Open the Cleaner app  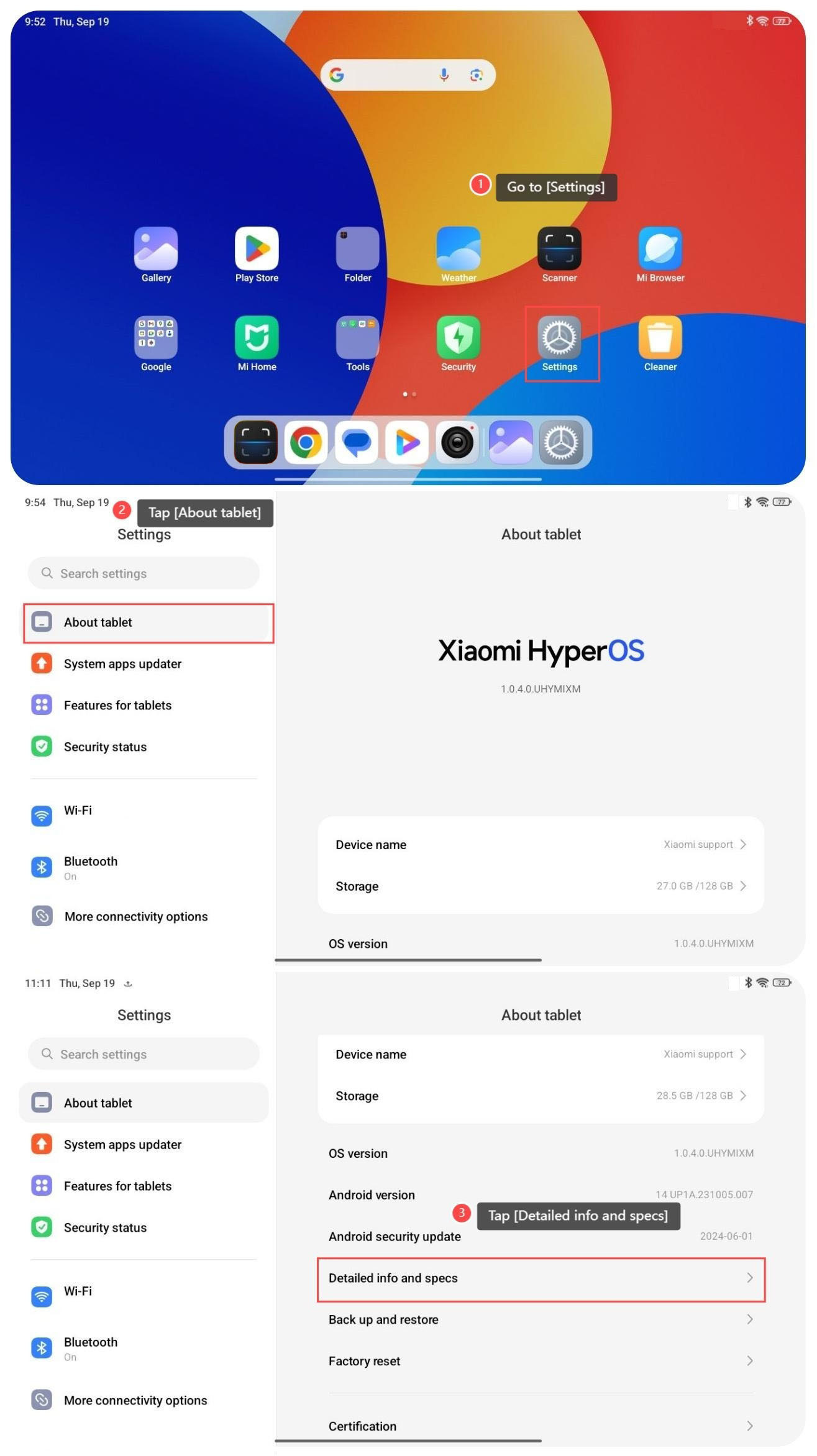point(660,338)
